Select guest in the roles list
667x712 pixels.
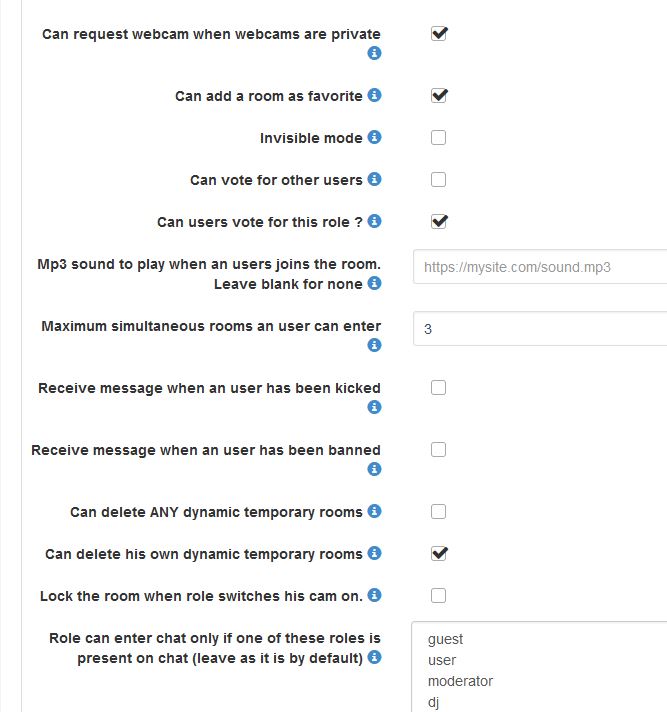(445, 639)
